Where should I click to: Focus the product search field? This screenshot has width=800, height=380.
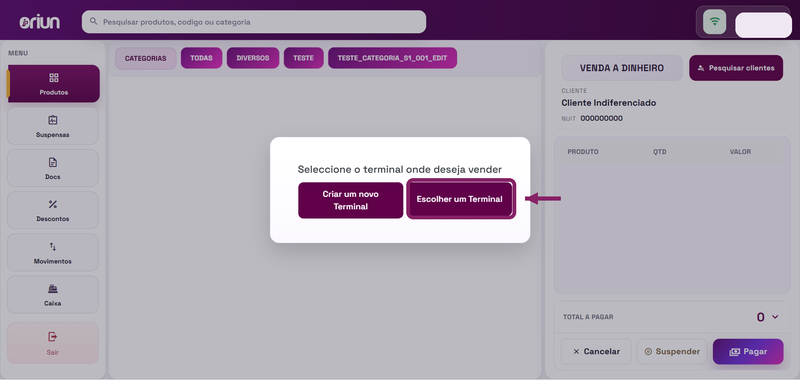coord(254,22)
